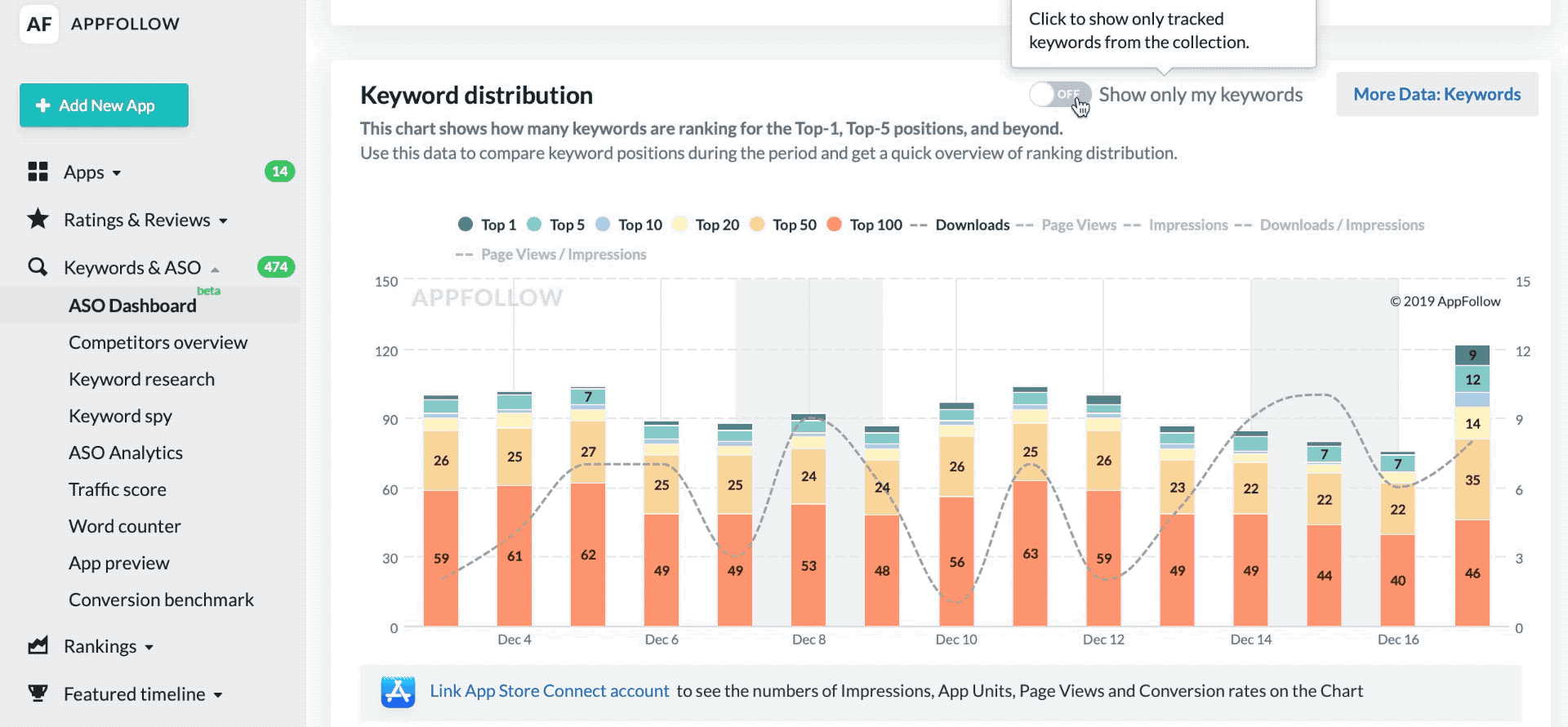Click the Top 100 bar segment labeled 63
The image size is (1568, 727).
pyautogui.click(x=1030, y=553)
